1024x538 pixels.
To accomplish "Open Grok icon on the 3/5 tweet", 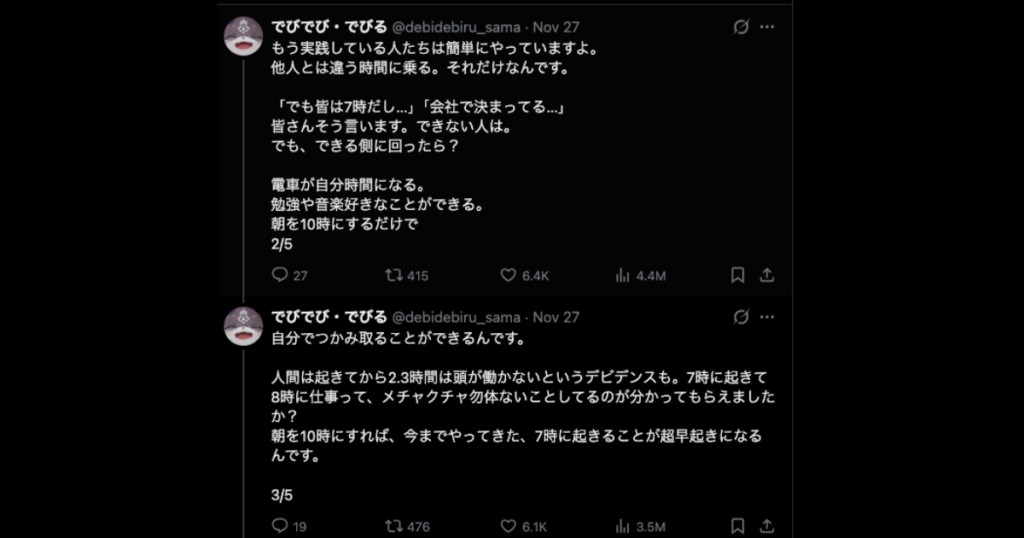I will point(741,317).
